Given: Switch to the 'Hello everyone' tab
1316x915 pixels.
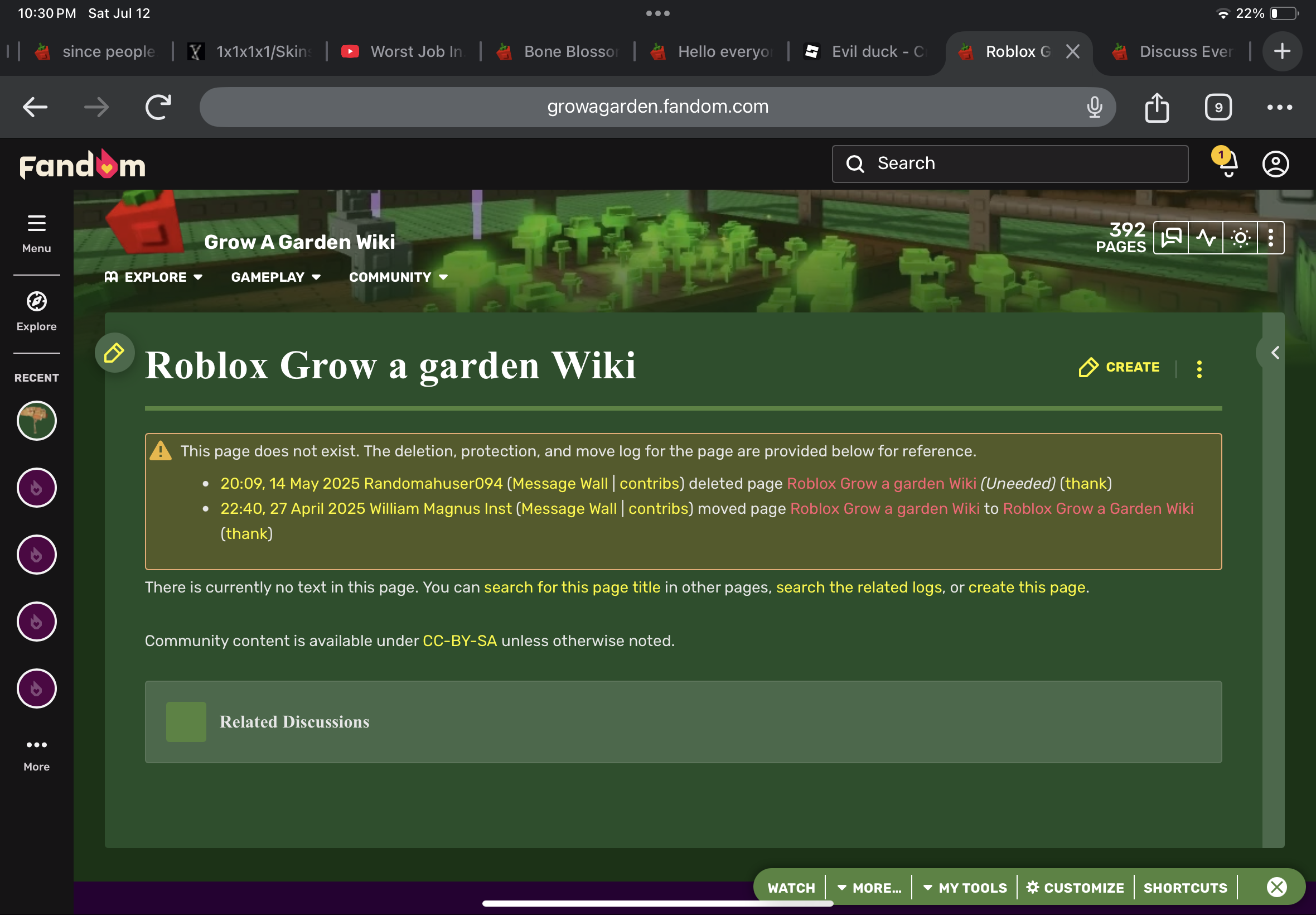Looking at the screenshot, I should 712,51.
